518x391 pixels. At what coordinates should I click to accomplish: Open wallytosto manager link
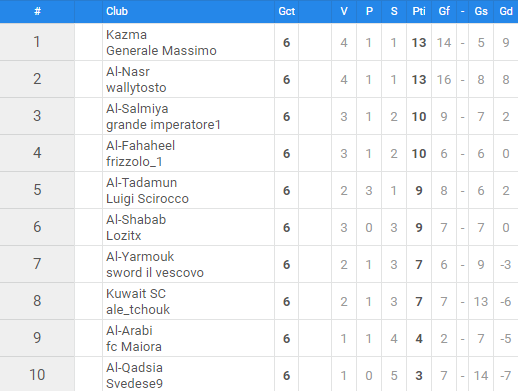click(x=136, y=88)
